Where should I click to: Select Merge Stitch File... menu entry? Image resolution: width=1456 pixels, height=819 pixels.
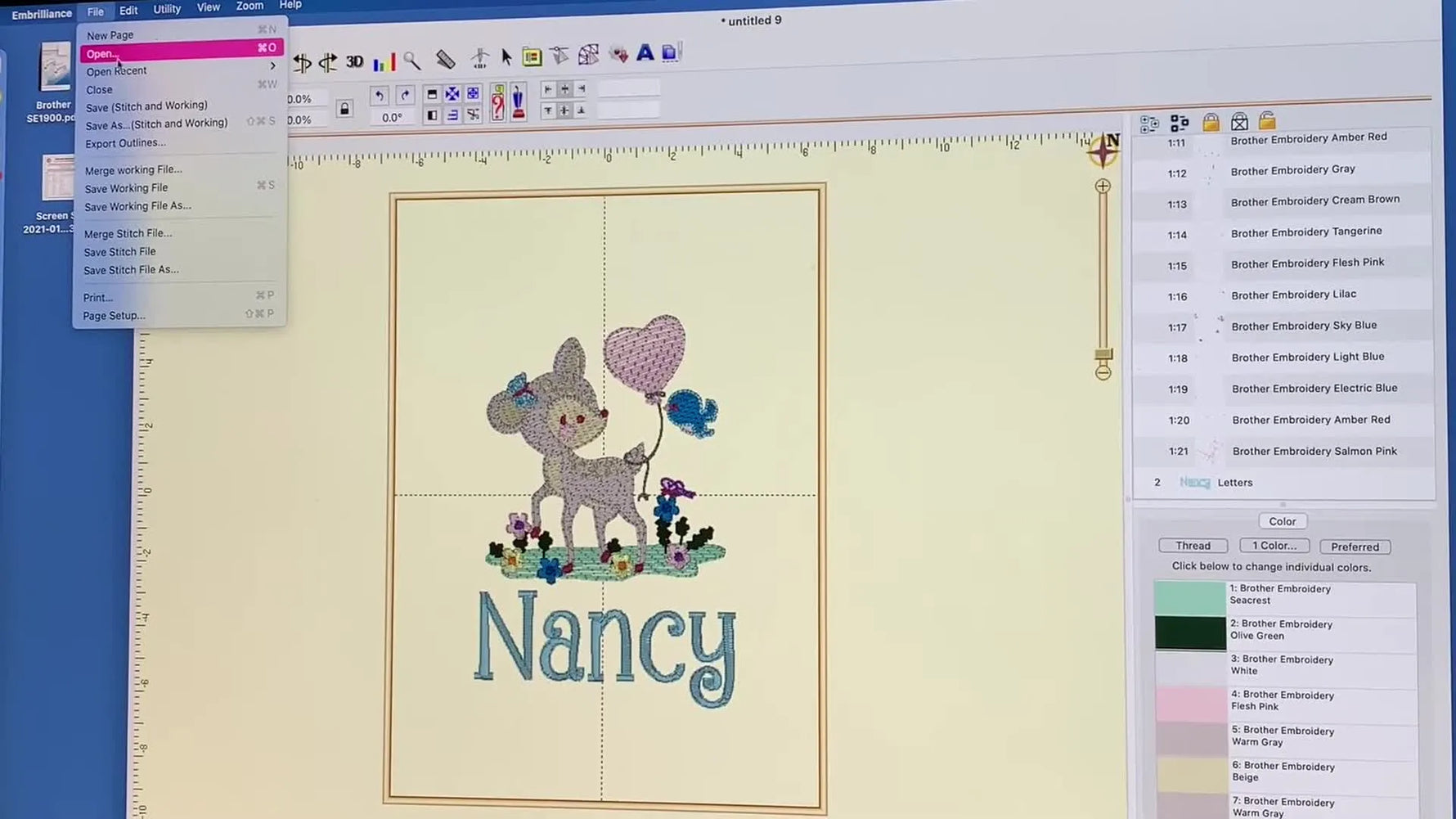click(128, 233)
